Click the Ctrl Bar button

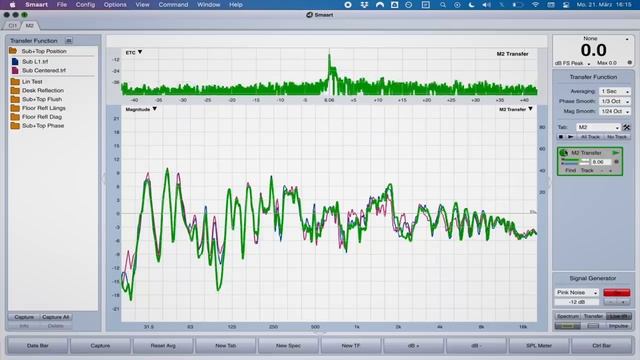(x=601, y=346)
